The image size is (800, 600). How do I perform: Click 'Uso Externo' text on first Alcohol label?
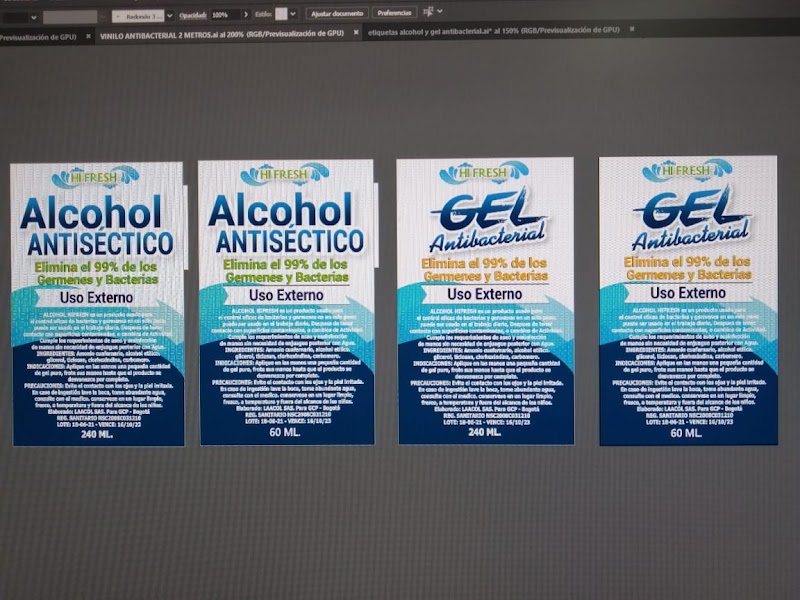pos(96,297)
